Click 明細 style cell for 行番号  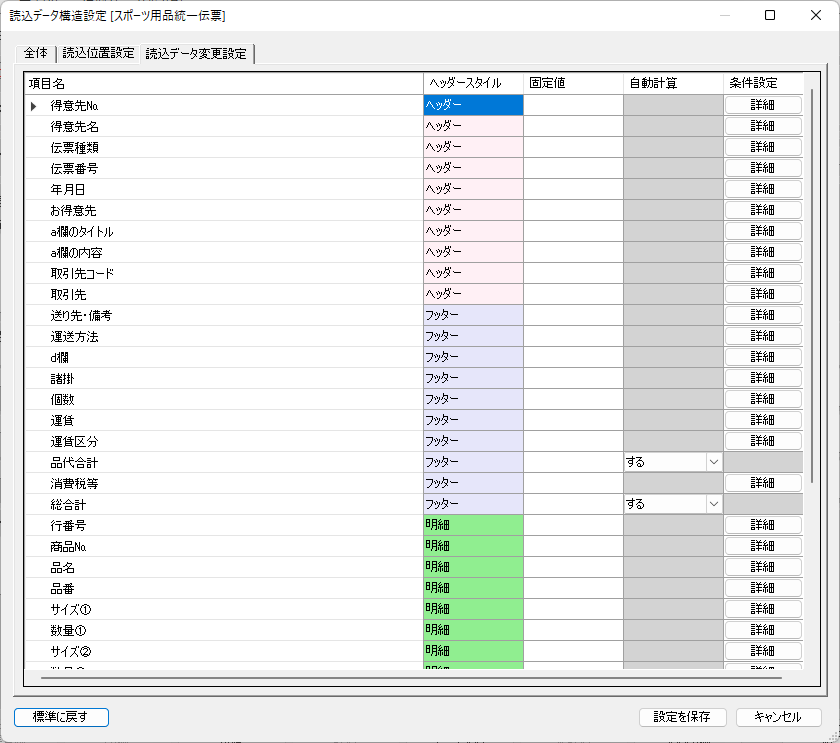[473, 525]
